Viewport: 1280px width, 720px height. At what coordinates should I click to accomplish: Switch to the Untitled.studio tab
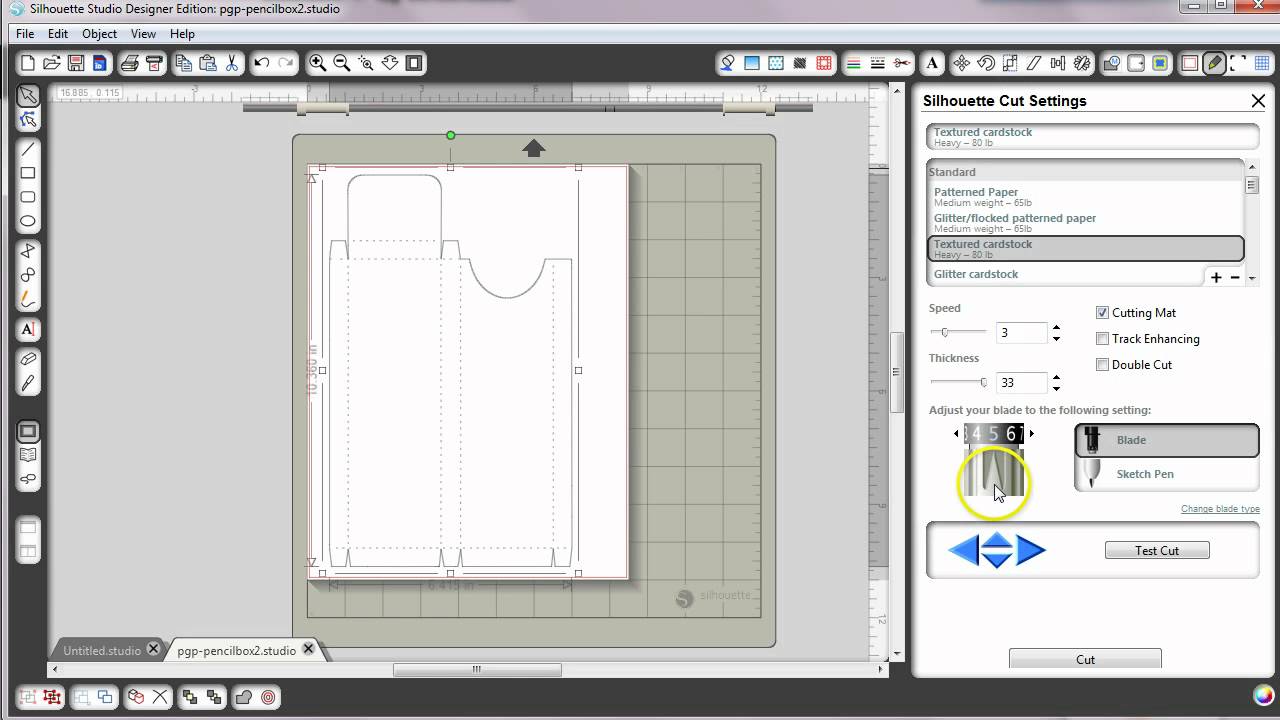(x=102, y=650)
